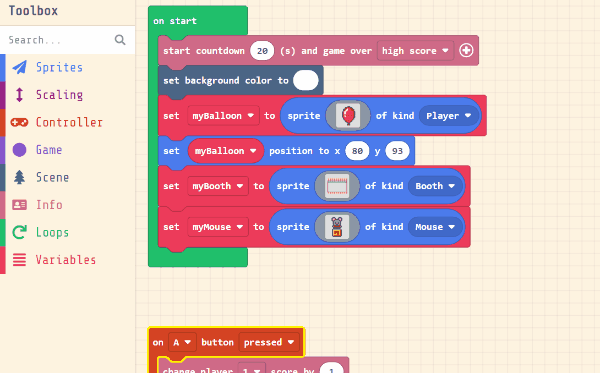Click the plus icon on countdown block
This screenshot has width=600, height=373.
[466, 50]
